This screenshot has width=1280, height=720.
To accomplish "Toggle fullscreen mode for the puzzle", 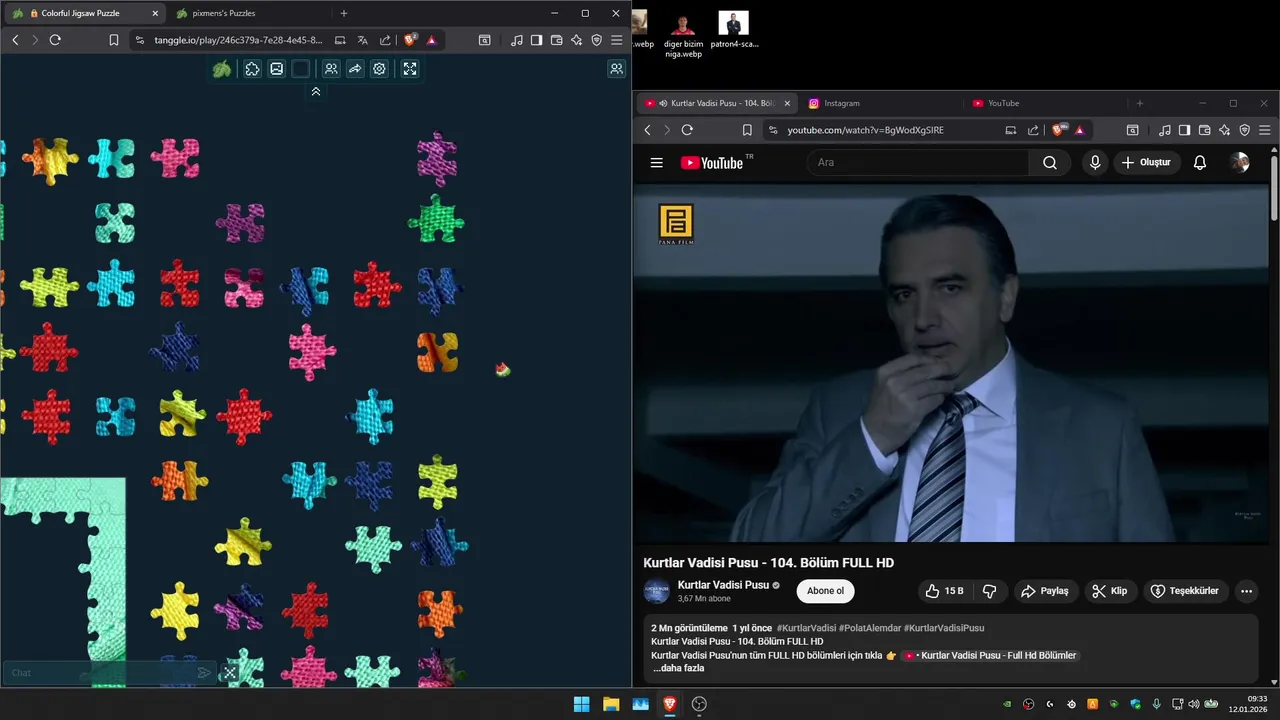I will [x=410, y=69].
